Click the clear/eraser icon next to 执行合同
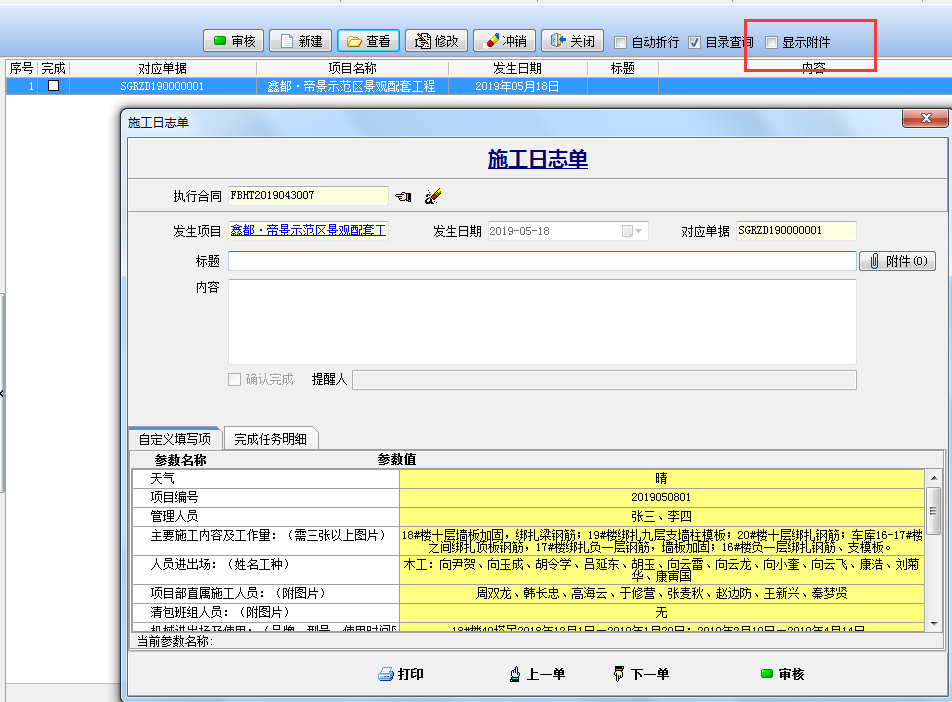This screenshot has width=952, height=702. [433, 196]
